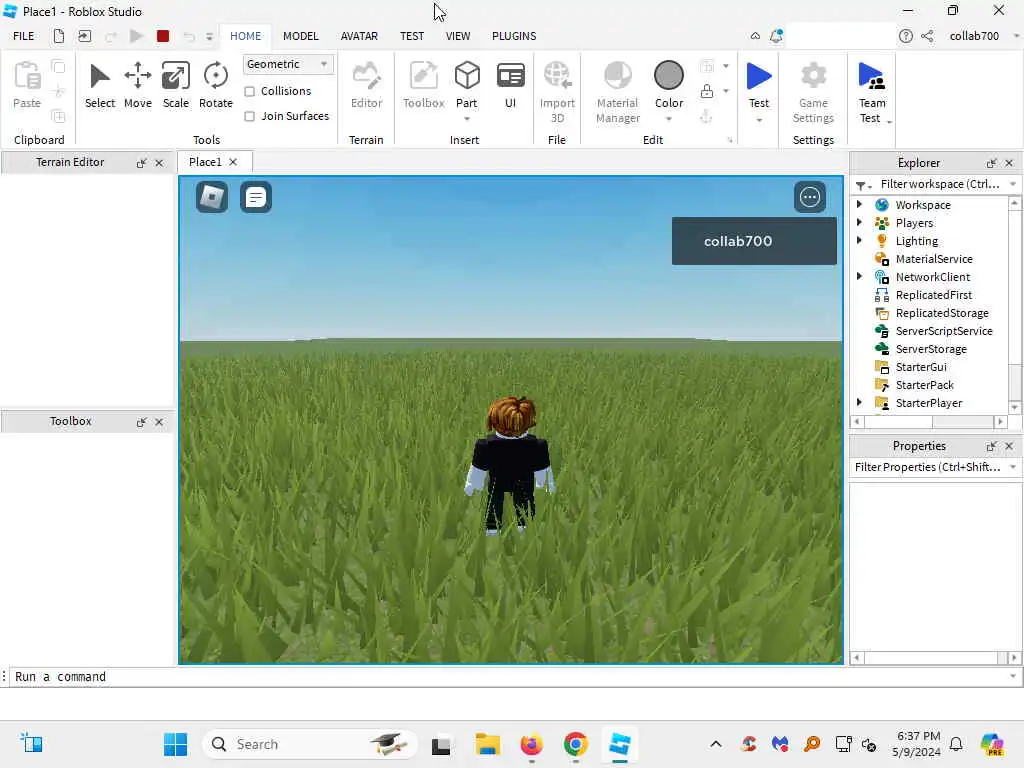
Task: Open the FILE menu
Action: click(x=24, y=36)
